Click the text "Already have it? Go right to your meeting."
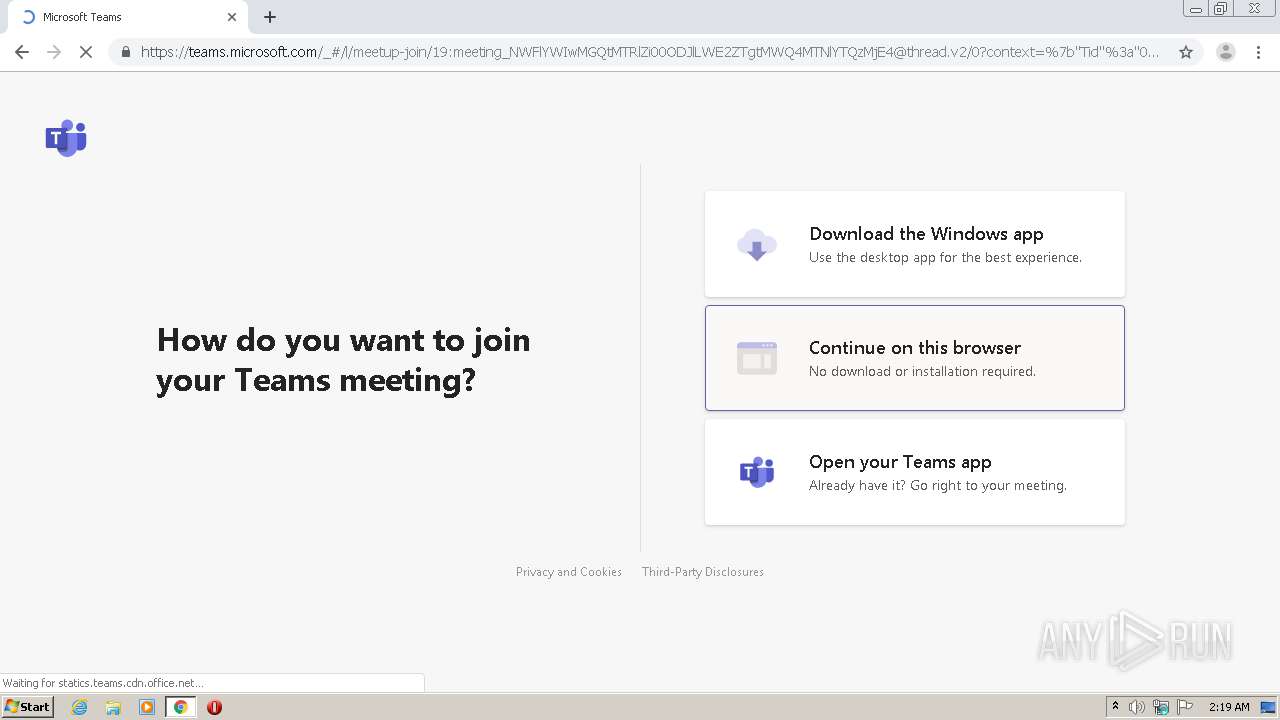 [x=938, y=485]
